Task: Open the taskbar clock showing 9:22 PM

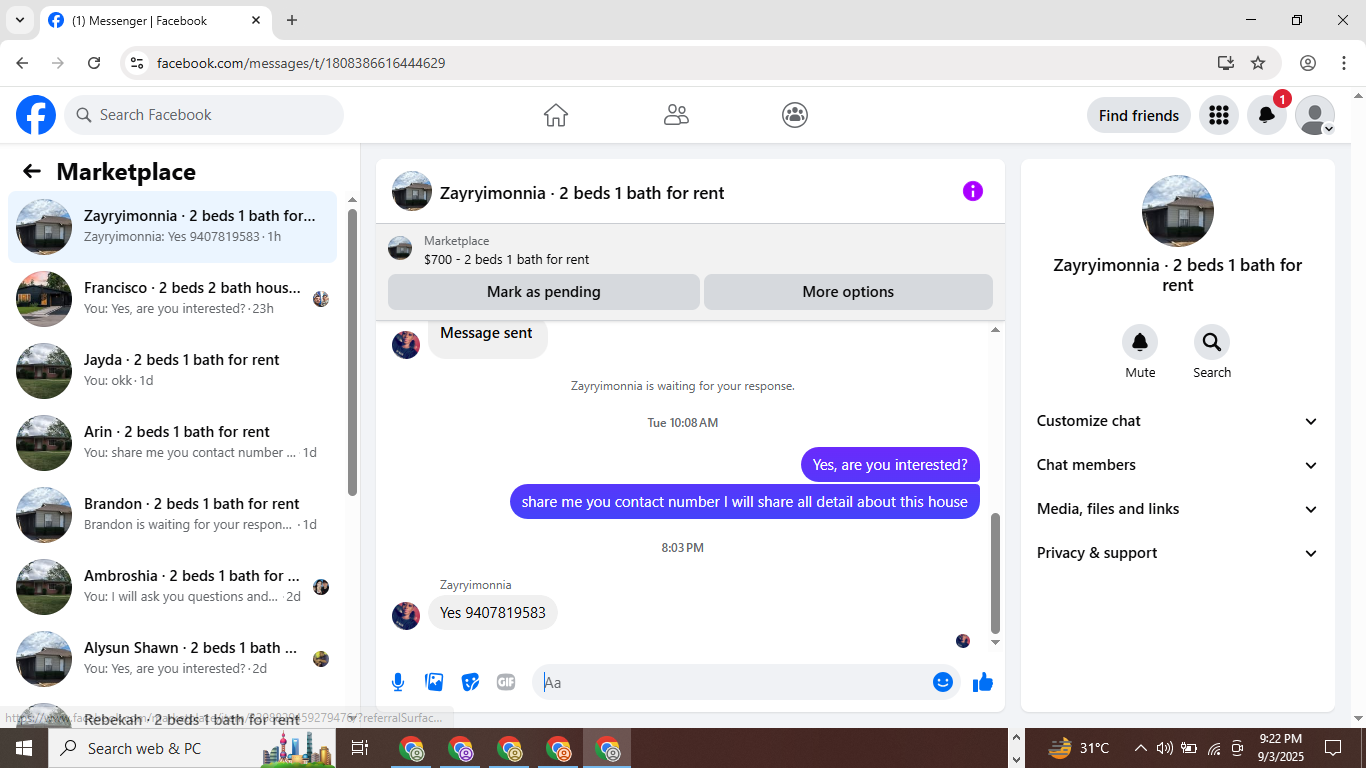Action: [1280, 748]
